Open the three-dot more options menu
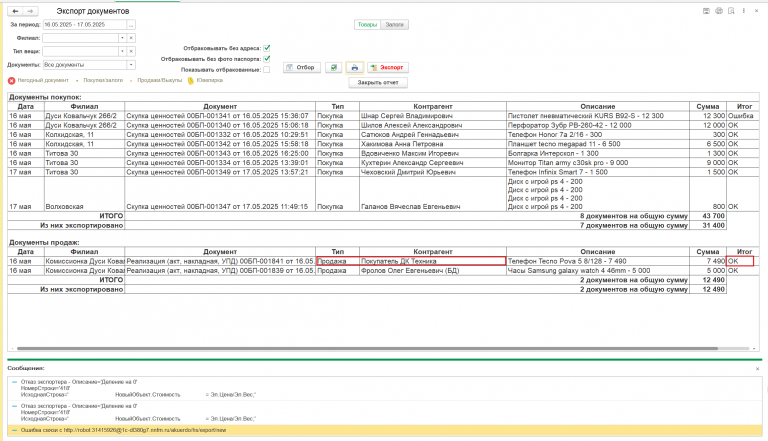The width and height of the screenshot is (768, 441). point(744,11)
